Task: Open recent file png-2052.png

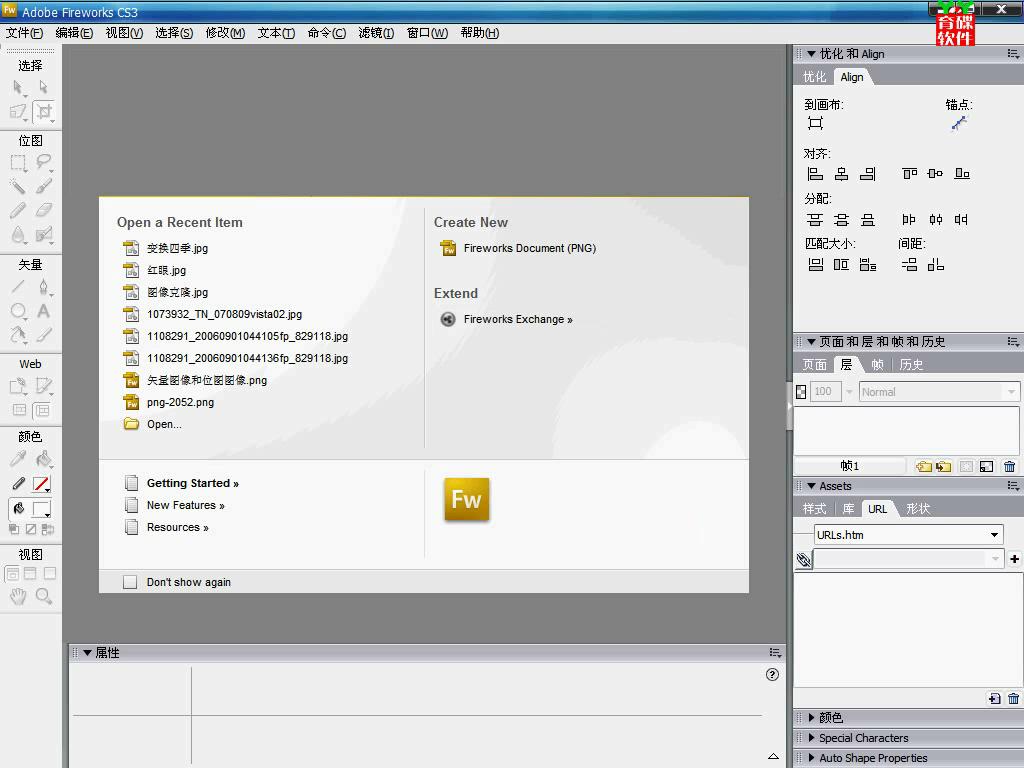Action: click(x=180, y=402)
